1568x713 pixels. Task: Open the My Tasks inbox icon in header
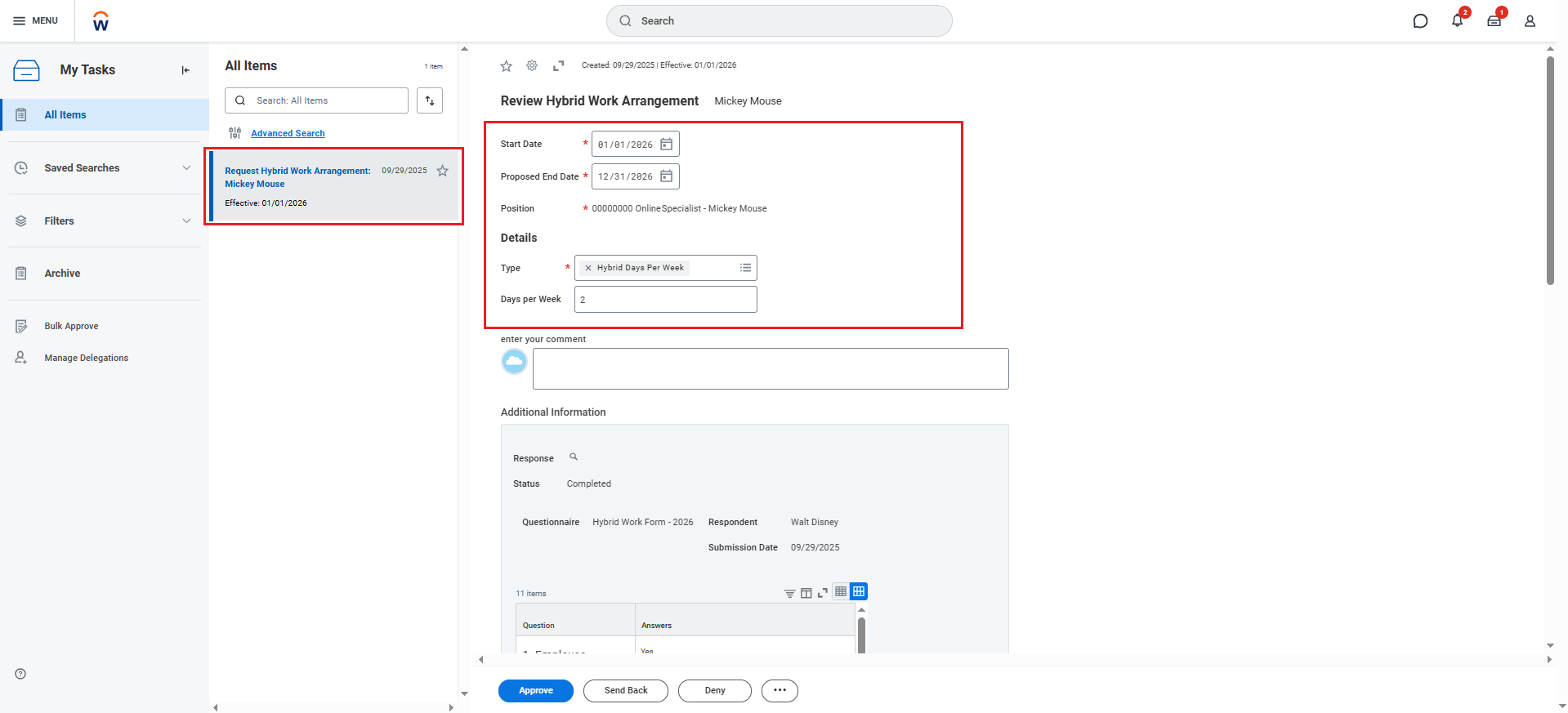click(1494, 20)
